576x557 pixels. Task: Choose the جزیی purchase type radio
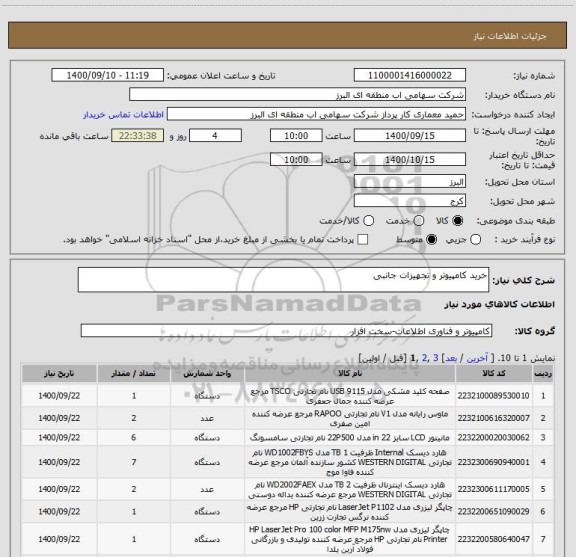coord(476,240)
